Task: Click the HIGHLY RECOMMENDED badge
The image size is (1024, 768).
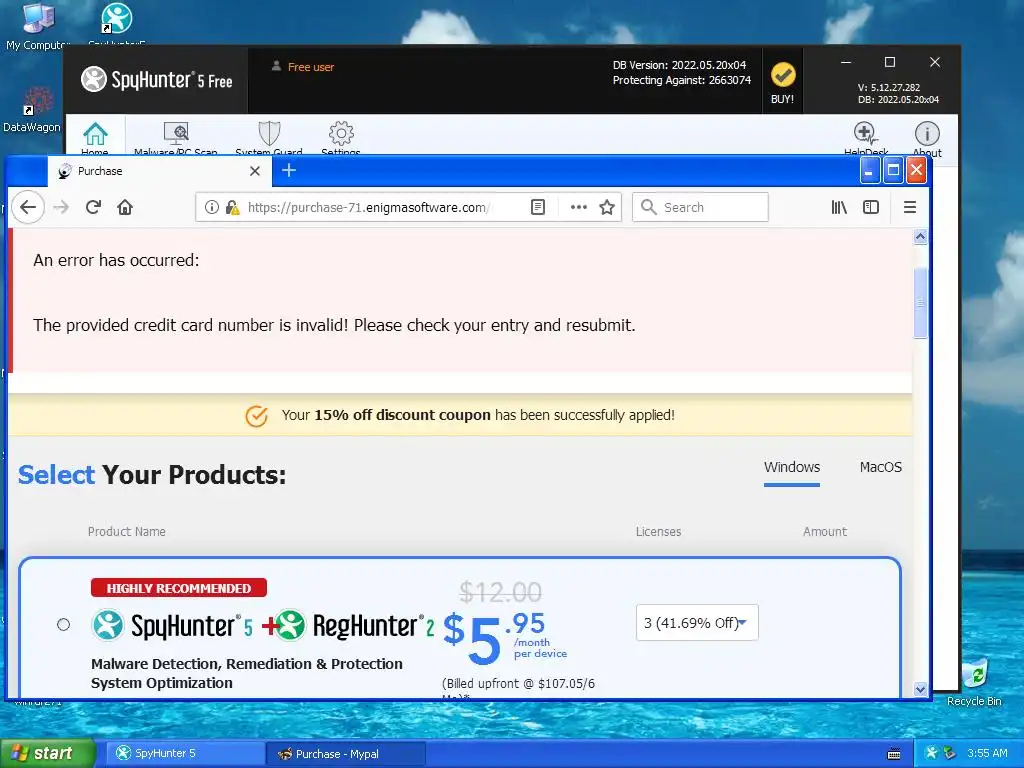Action: [178, 588]
